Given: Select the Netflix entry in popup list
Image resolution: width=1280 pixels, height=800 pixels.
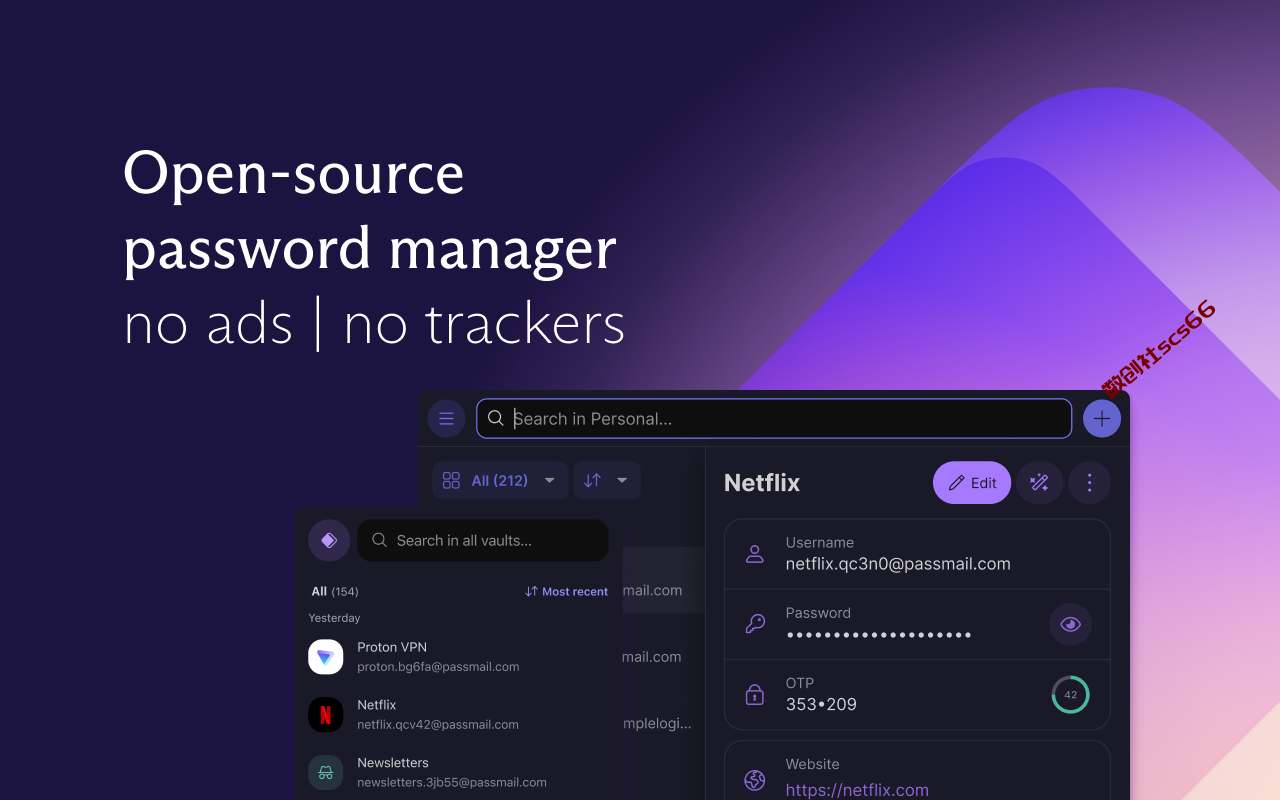Looking at the screenshot, I should click(x=458, y=715).
